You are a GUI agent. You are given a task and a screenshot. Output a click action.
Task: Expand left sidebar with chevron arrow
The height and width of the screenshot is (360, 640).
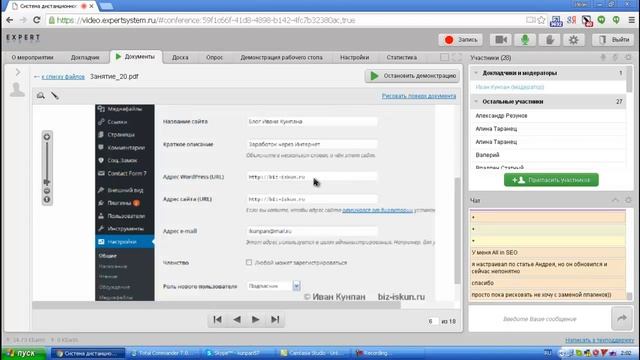(x=18, y=72)
